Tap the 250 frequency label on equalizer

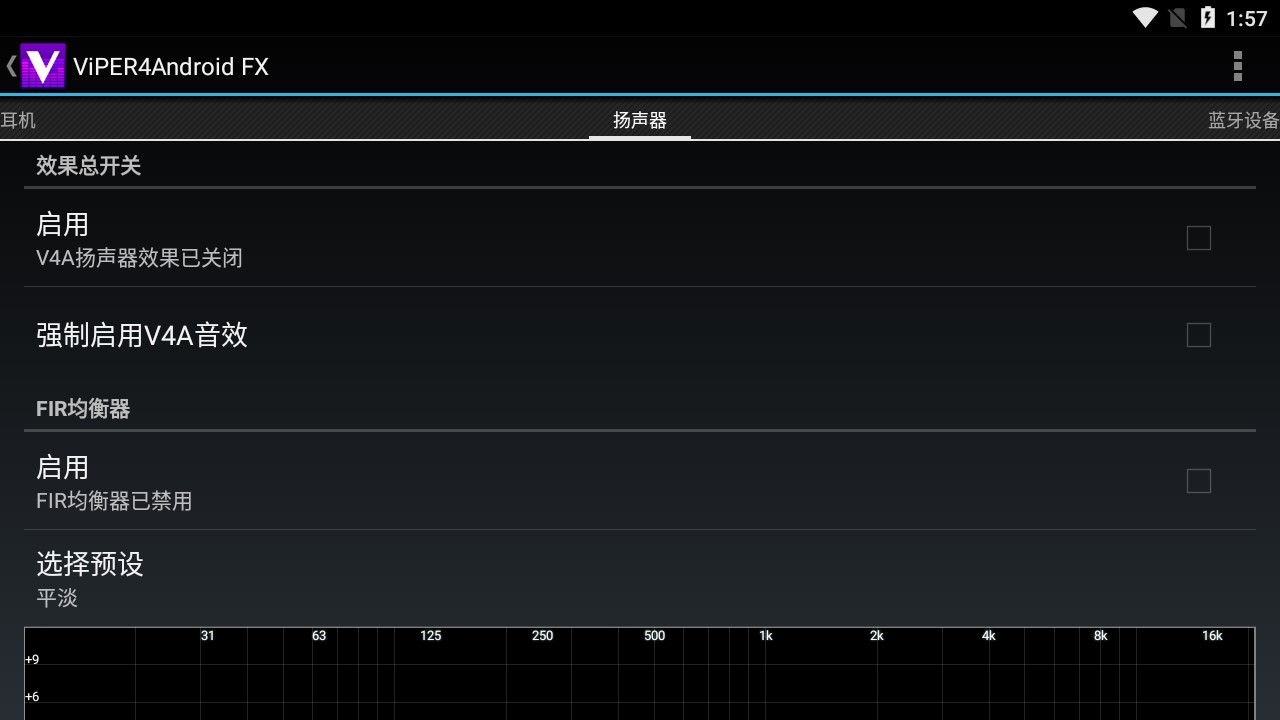tap(542, 636)
